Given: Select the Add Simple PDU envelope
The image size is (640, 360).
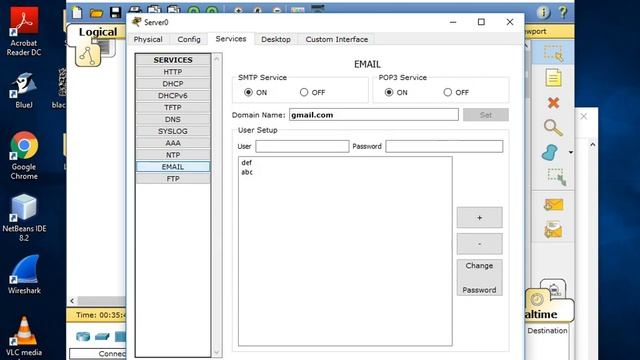Looking at the screenshot, I should pos(554,204).
